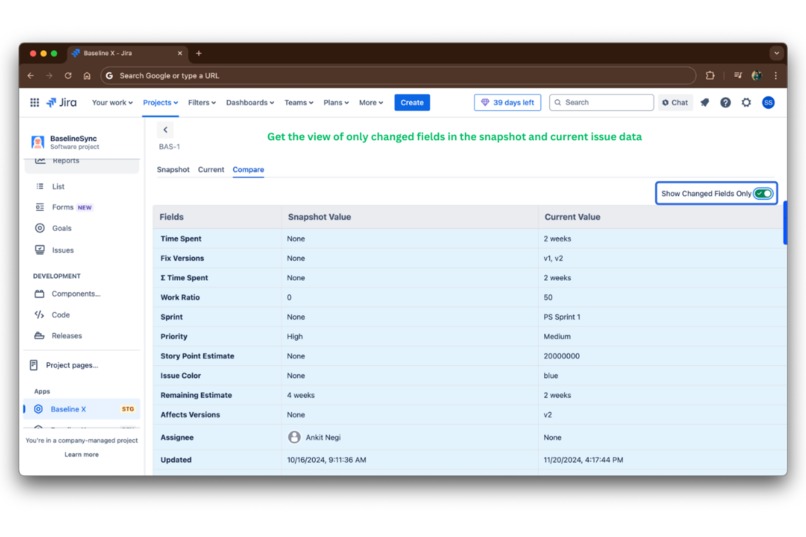
Task: Go back with the chevron above BAS-1
Action: [x=166, y=129]
